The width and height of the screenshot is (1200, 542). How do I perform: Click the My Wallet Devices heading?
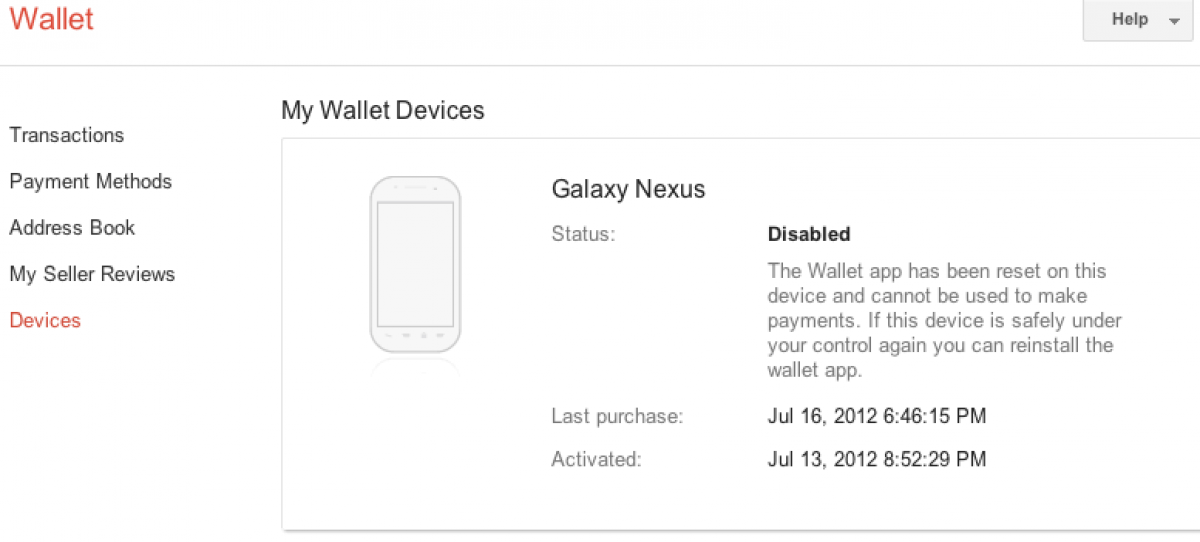point(383,110)
